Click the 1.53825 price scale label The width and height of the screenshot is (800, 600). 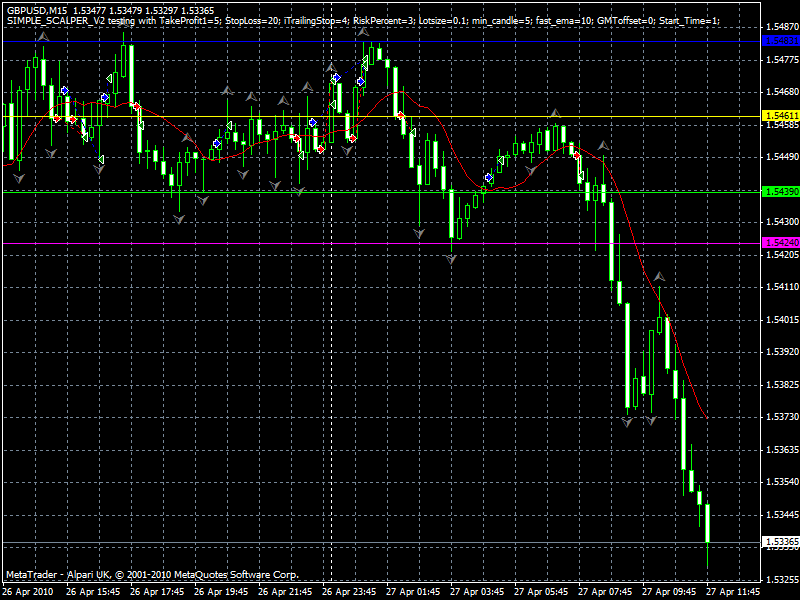(782, 385)
